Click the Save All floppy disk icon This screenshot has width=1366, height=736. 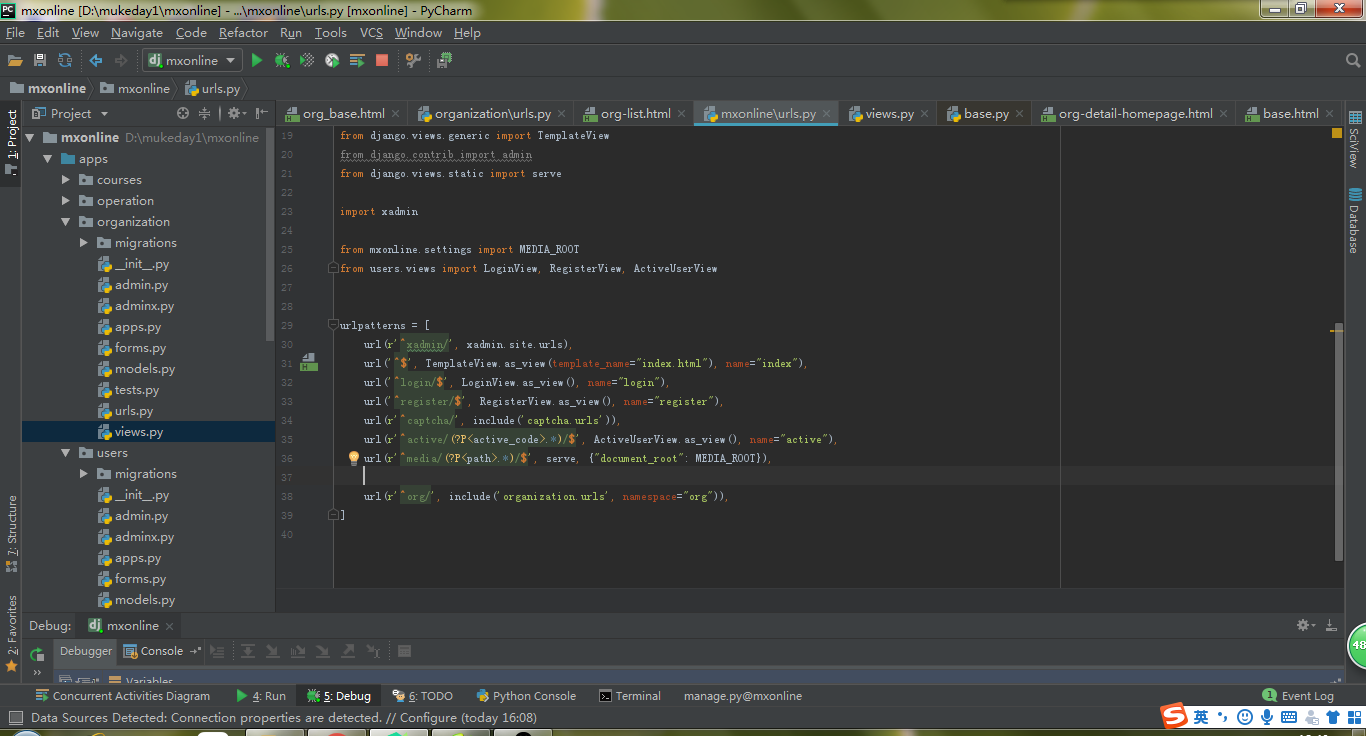pyautogui.click(x=40, y=61)
